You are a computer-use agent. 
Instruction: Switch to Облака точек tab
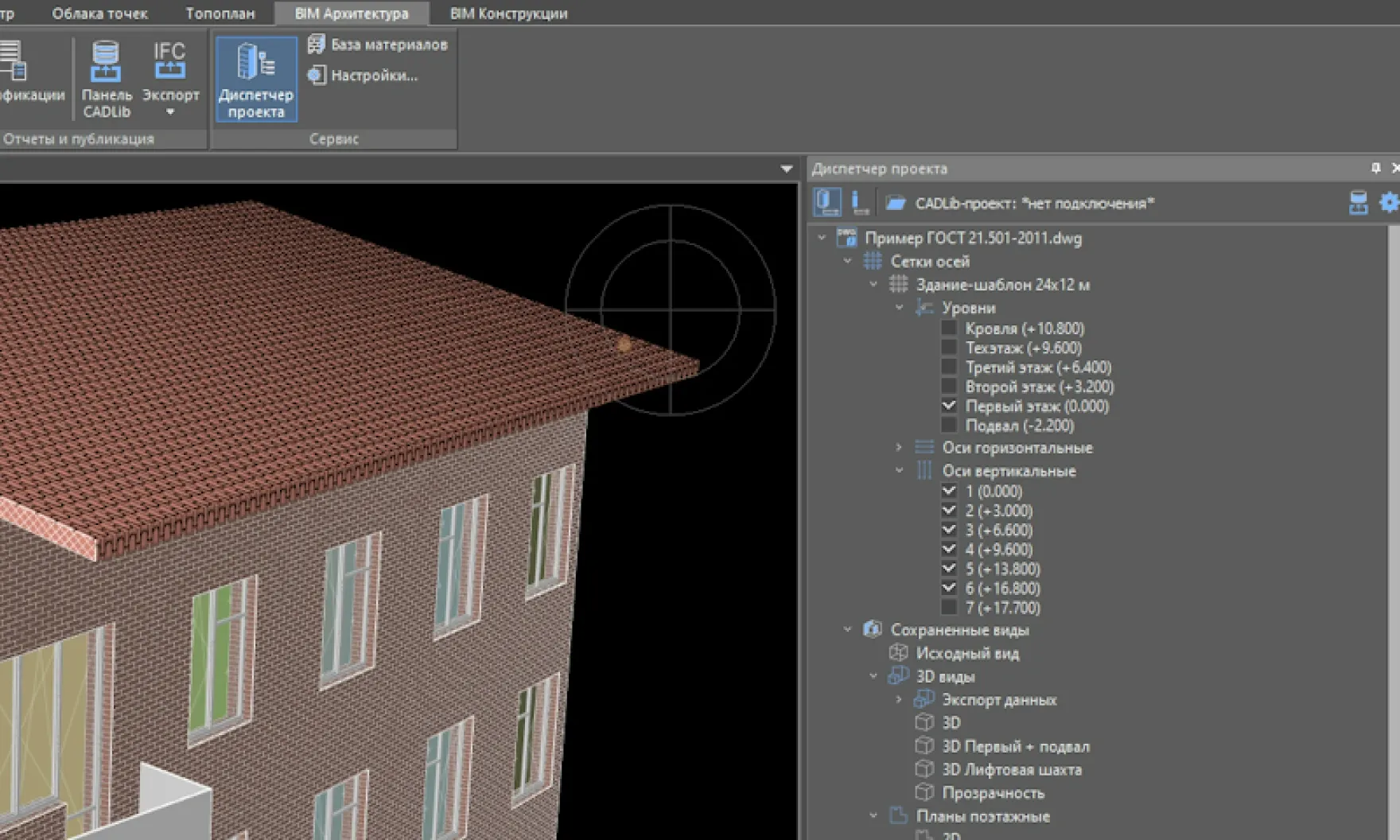click(x=99, y=14)
